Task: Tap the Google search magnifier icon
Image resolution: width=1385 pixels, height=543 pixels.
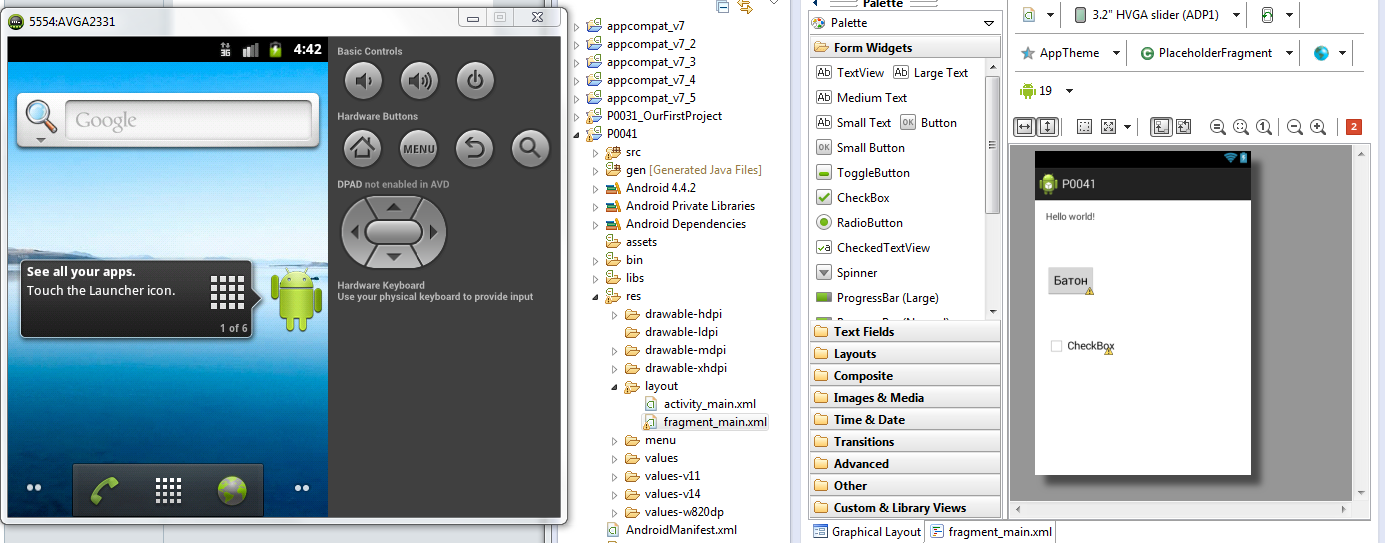Action: tap(42, 119)
